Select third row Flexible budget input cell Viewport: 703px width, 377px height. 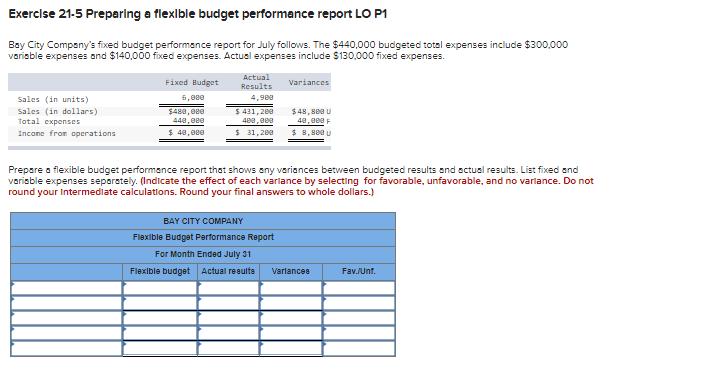click(160, 318)
